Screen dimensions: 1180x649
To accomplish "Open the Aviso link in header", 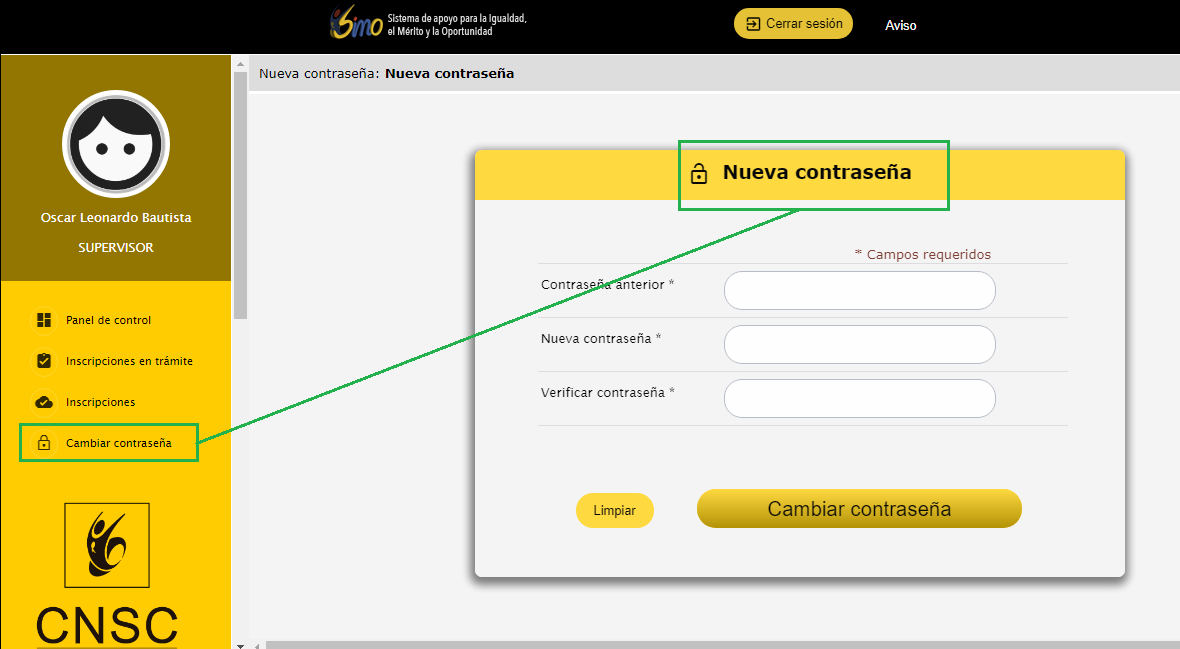I will pyautogui.click(x=900, y=25).
